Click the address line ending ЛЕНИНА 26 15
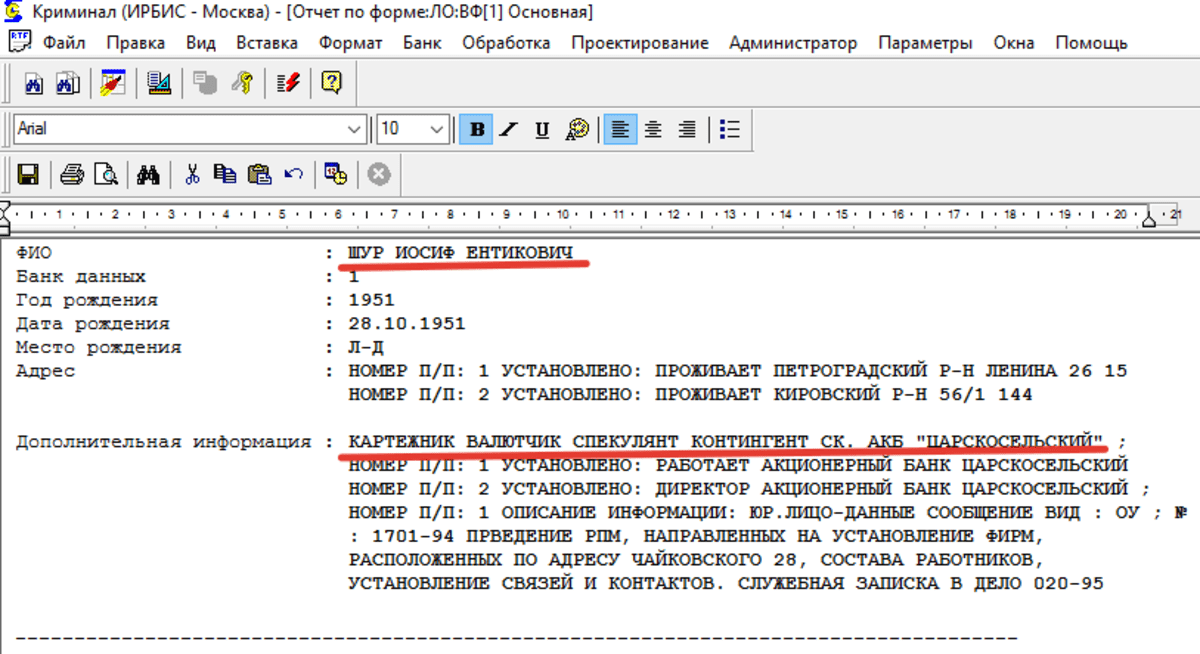 point(737,371)
